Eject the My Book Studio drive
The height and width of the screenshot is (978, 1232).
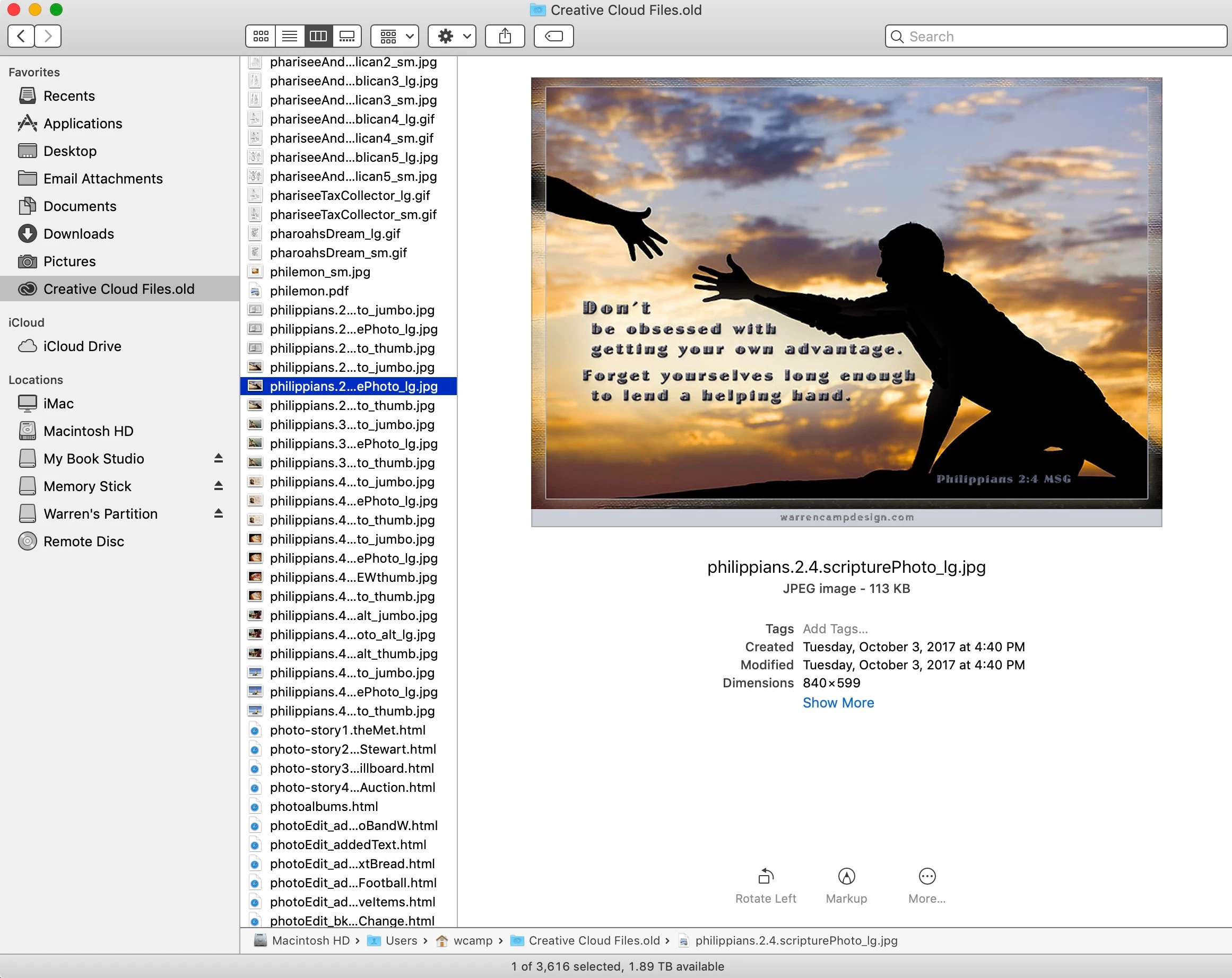point(218,458)
